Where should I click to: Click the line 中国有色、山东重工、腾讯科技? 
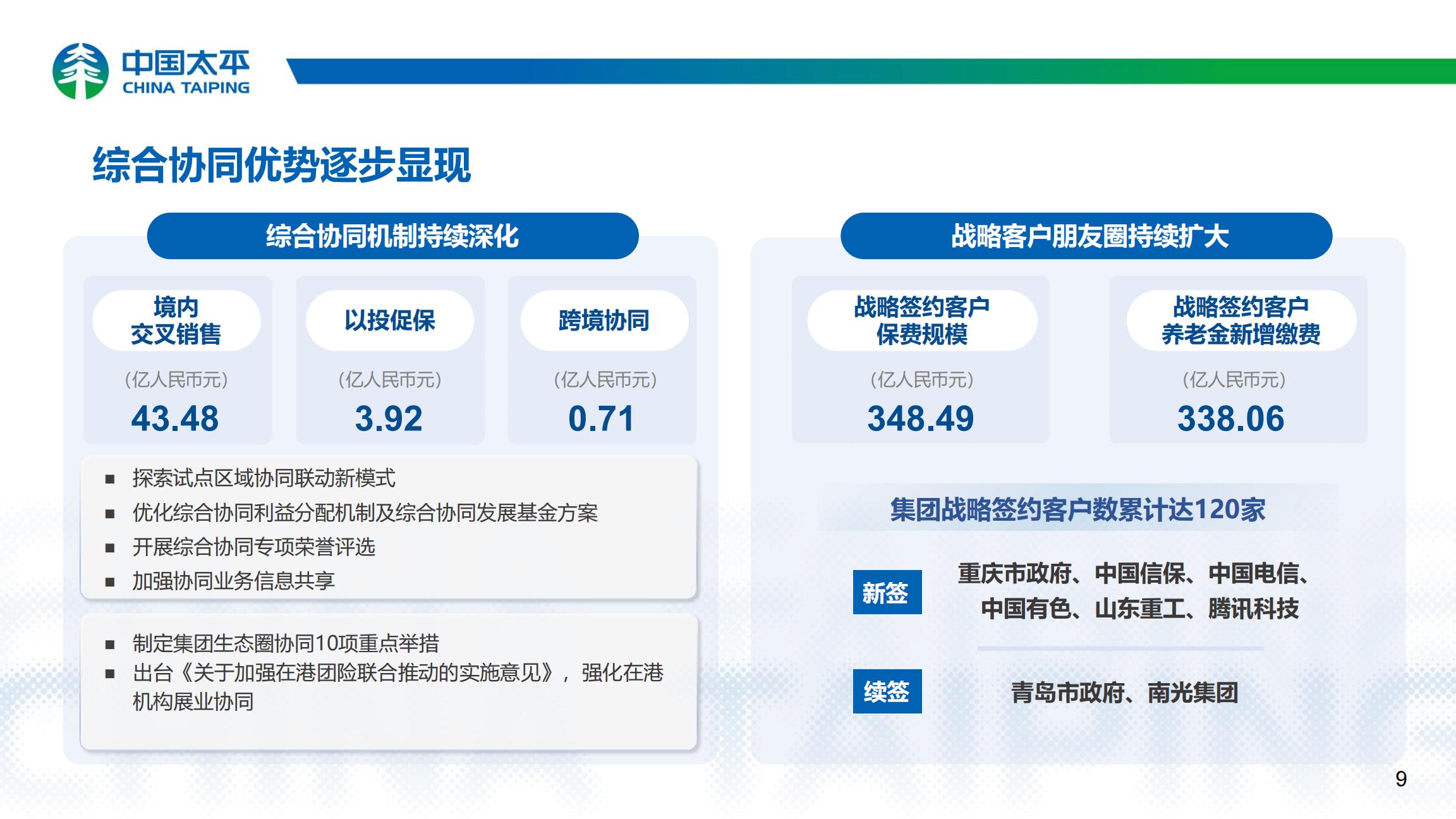(1139, 609)
